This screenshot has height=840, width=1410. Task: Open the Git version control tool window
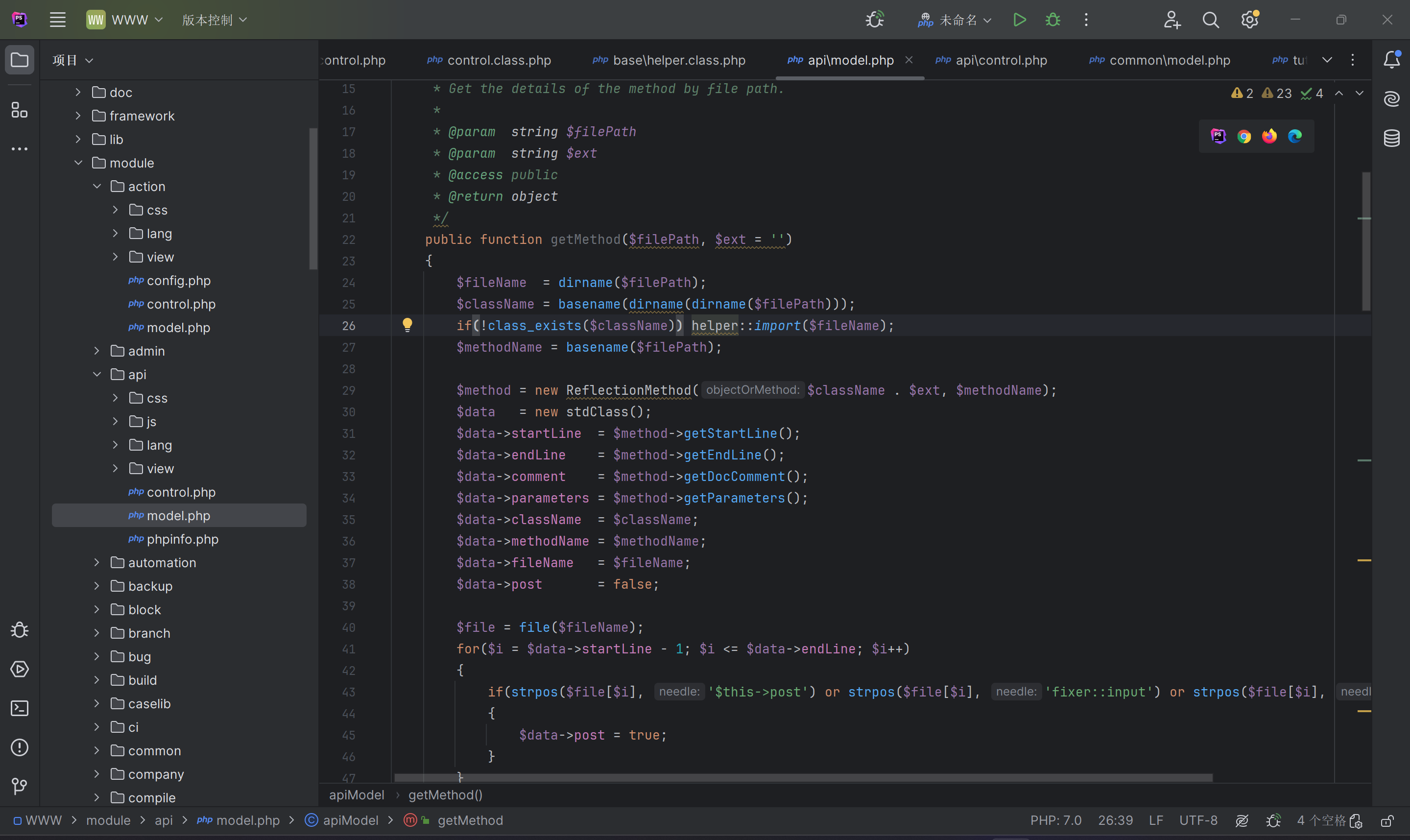19,786
